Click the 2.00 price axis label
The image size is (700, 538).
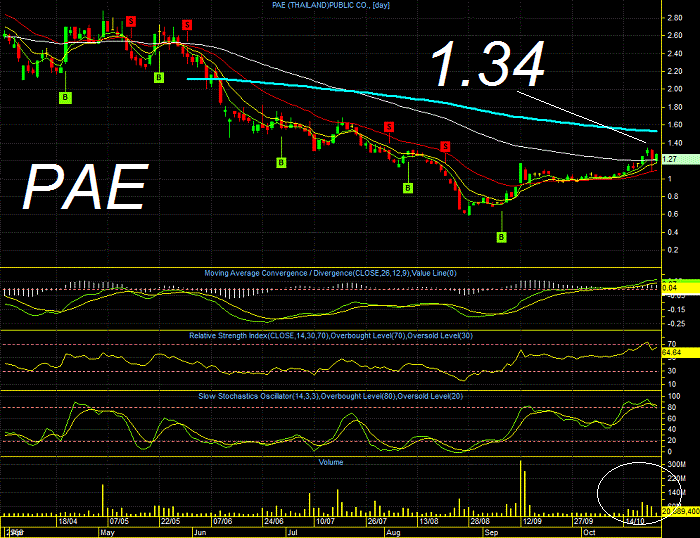coord(675,89)
